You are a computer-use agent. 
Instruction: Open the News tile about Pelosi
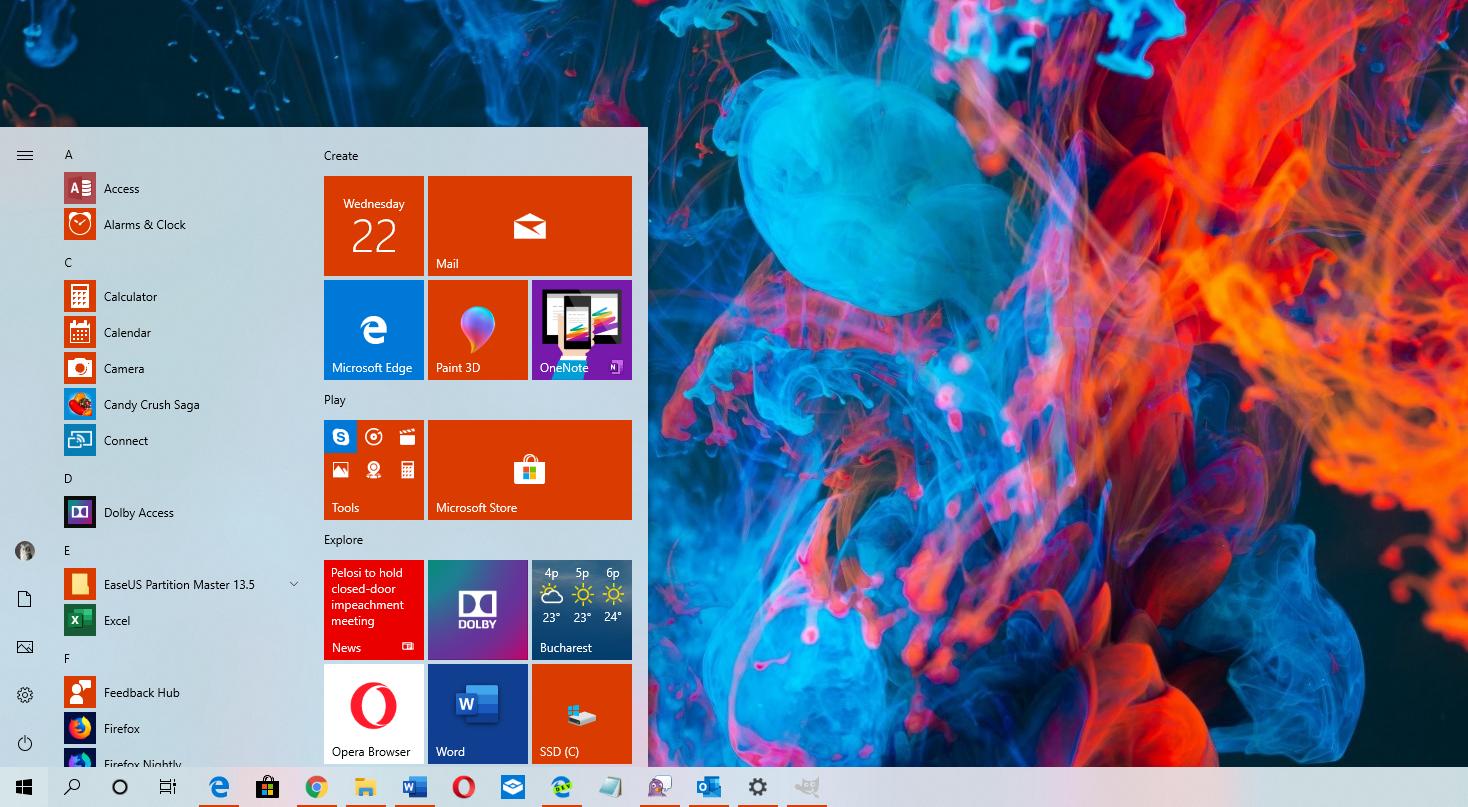click(x=374, y=610)
